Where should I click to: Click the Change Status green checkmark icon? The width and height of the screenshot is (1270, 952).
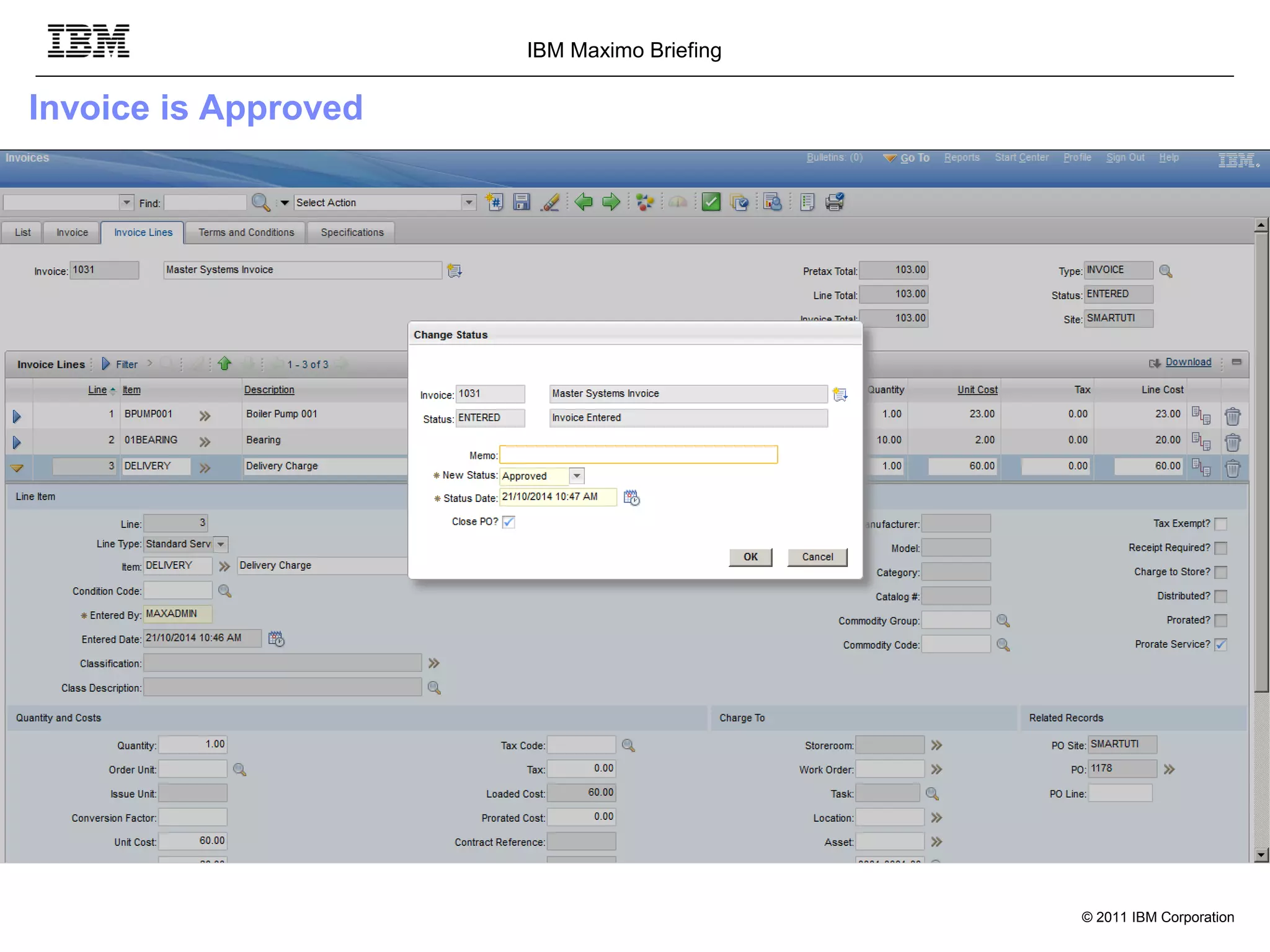(711, 202)
